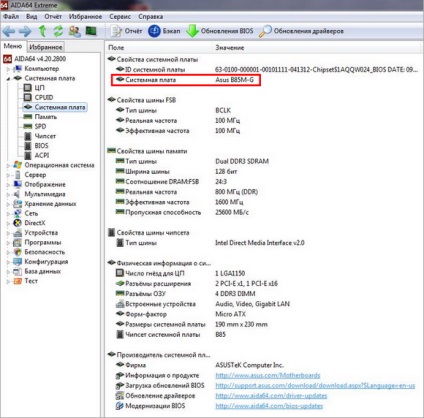Select the CPUID tree item
The height and width of the screenshot is (418, 424).
pos(39,97)
